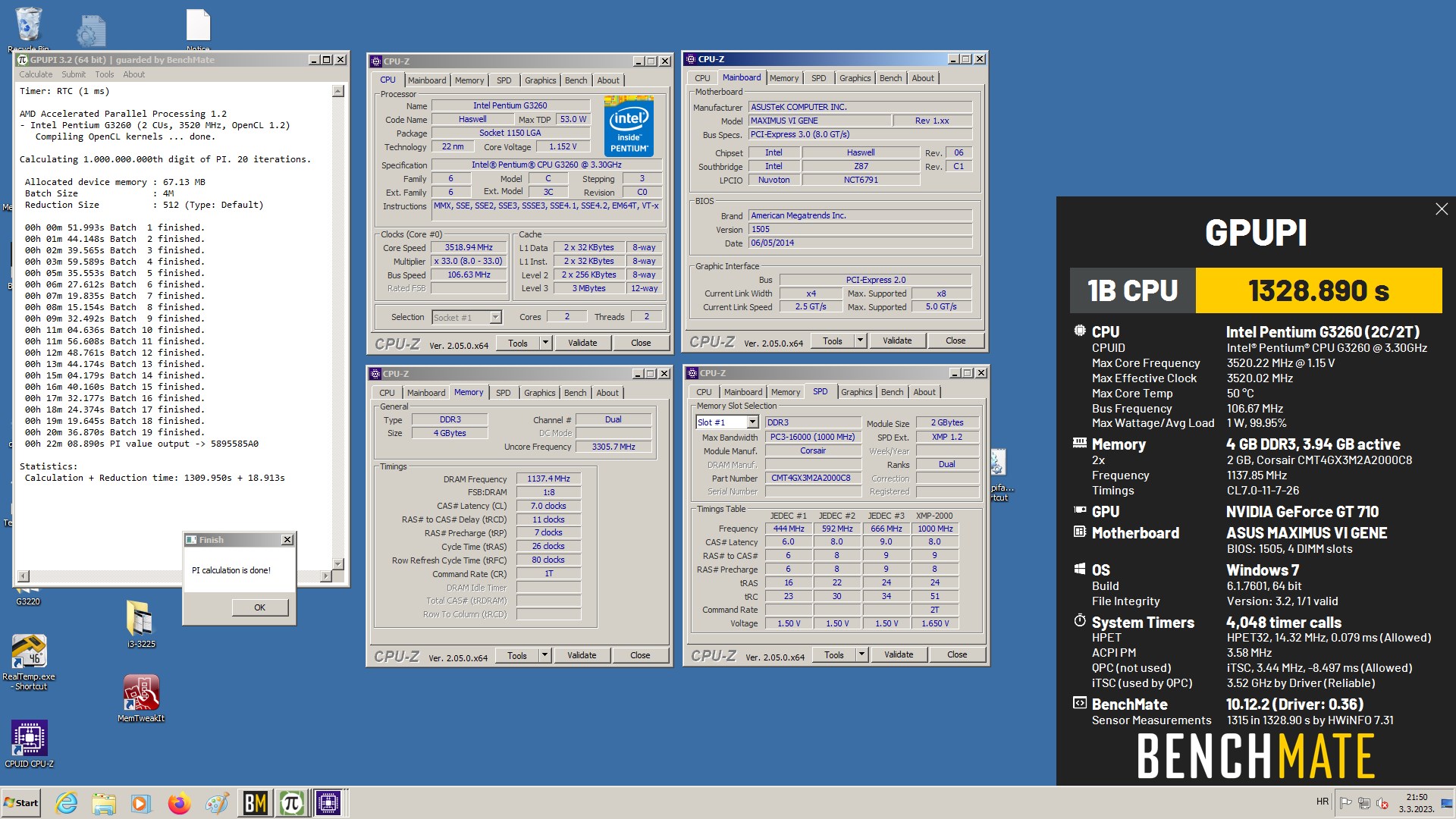This screenshot has height=819, width=1456.
Task: Open the gear settings file desktop icon
Action: coord(91,30)
